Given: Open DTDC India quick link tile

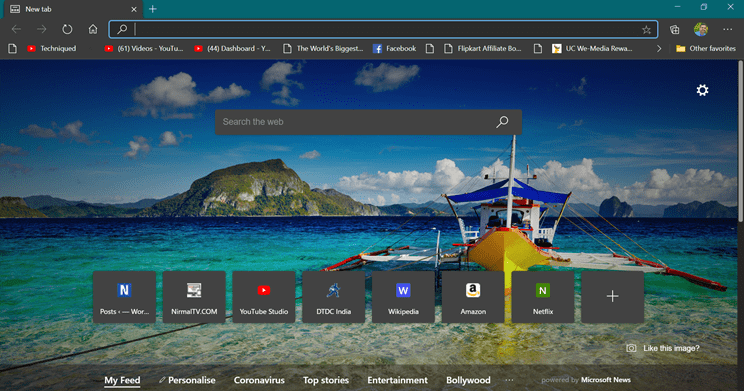Looking at the screenshot, I should tap(334, 297).
